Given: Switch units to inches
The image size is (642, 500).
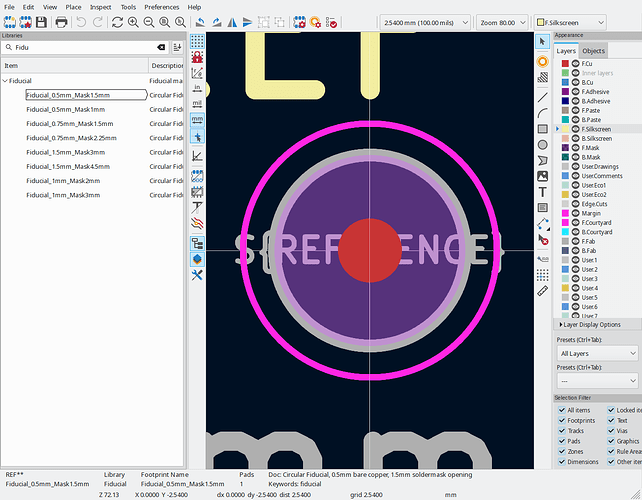Looking at the screenshot, I should 197,87.
